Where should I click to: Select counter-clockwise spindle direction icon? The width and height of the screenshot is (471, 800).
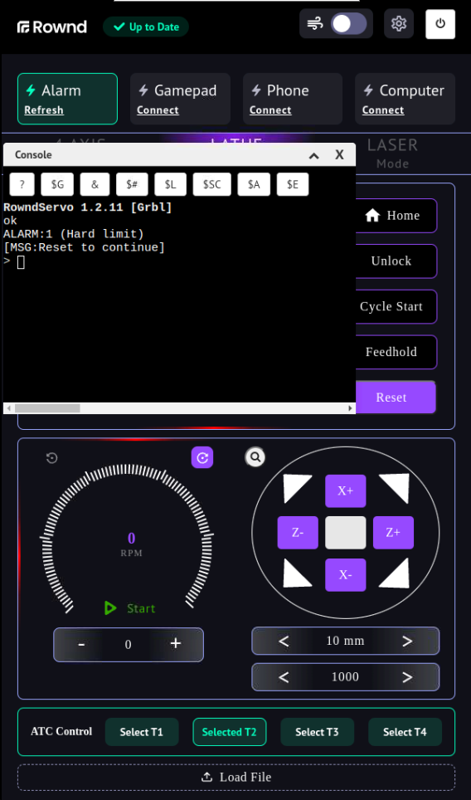(52, 458)
